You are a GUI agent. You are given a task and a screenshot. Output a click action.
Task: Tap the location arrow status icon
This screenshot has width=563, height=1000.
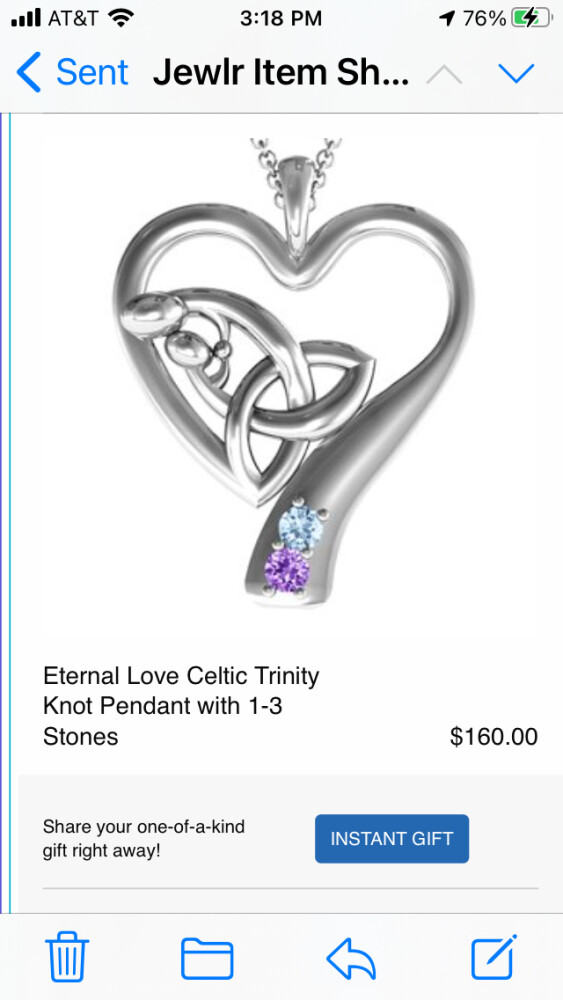point(448,18)
